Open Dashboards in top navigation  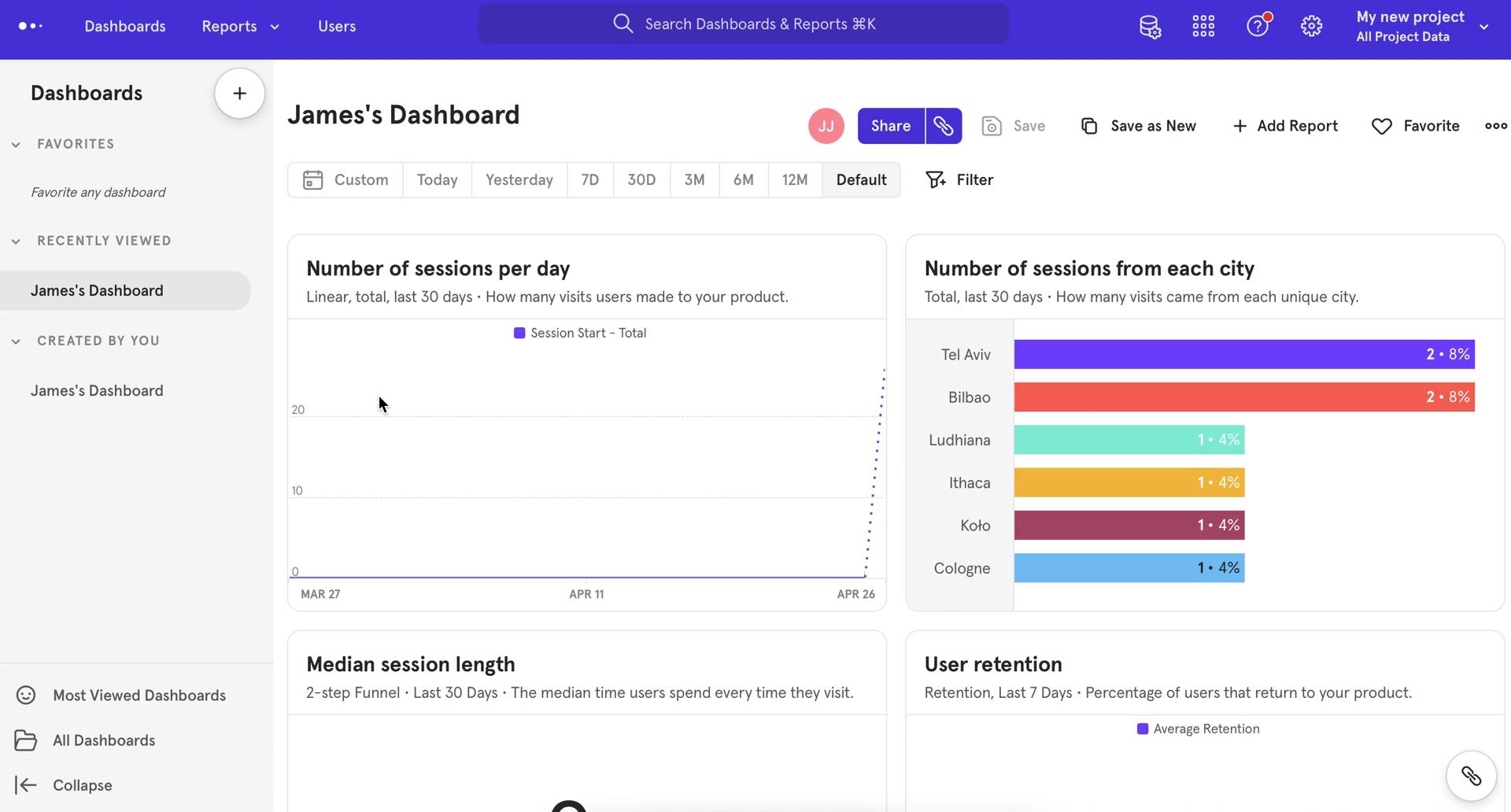point(125,26)
